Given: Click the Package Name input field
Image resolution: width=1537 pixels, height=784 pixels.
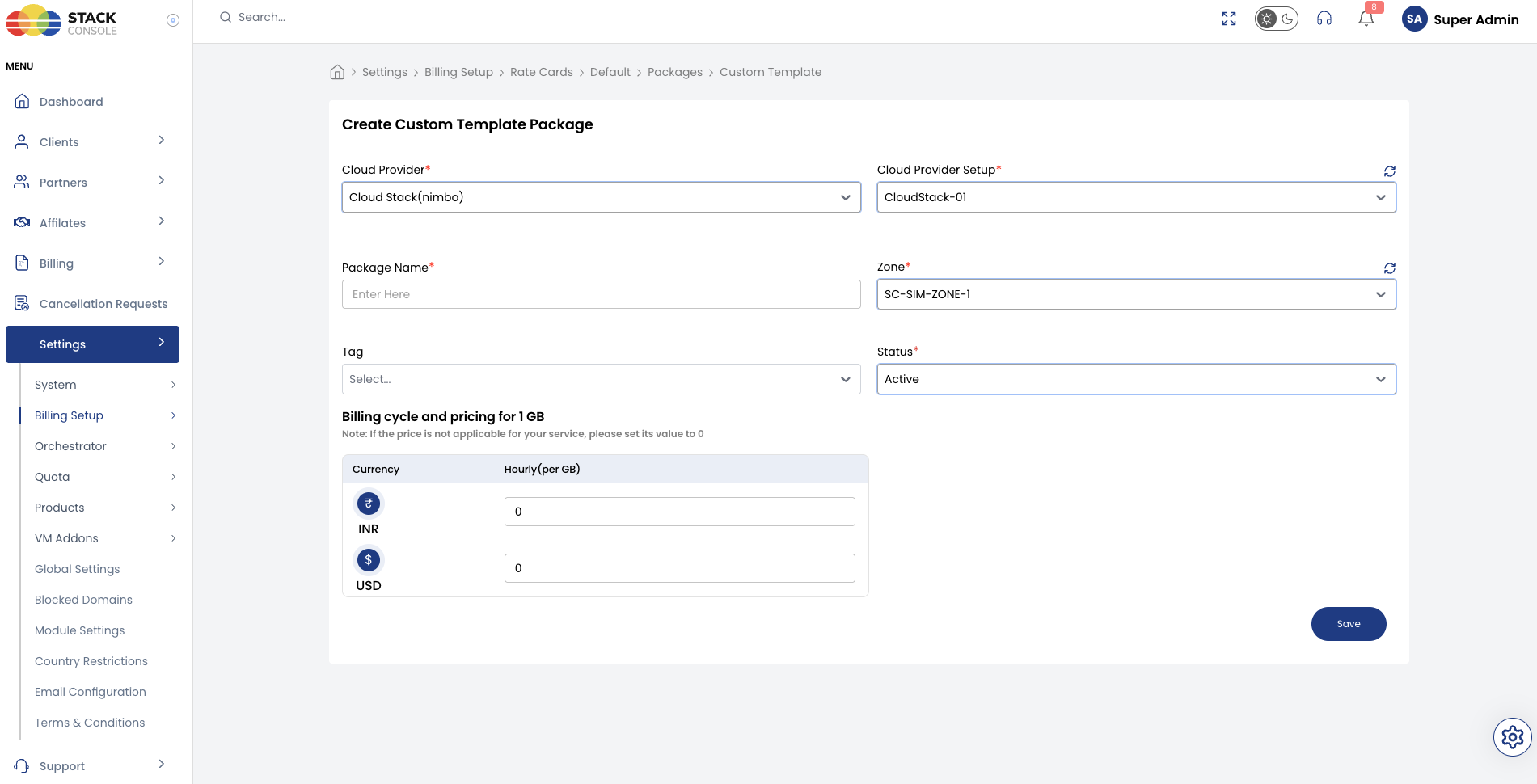Looking at the screenshot, I should (602, 294).
